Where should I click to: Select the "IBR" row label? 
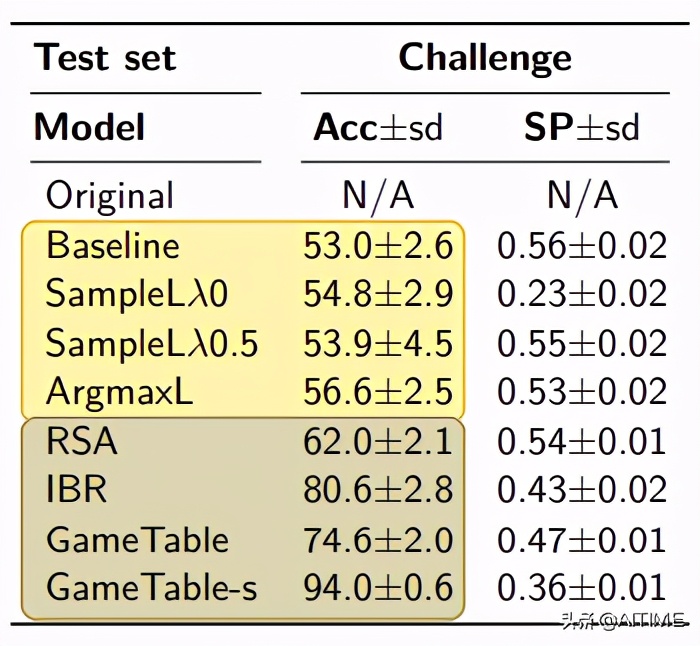(x=76, y=490)
